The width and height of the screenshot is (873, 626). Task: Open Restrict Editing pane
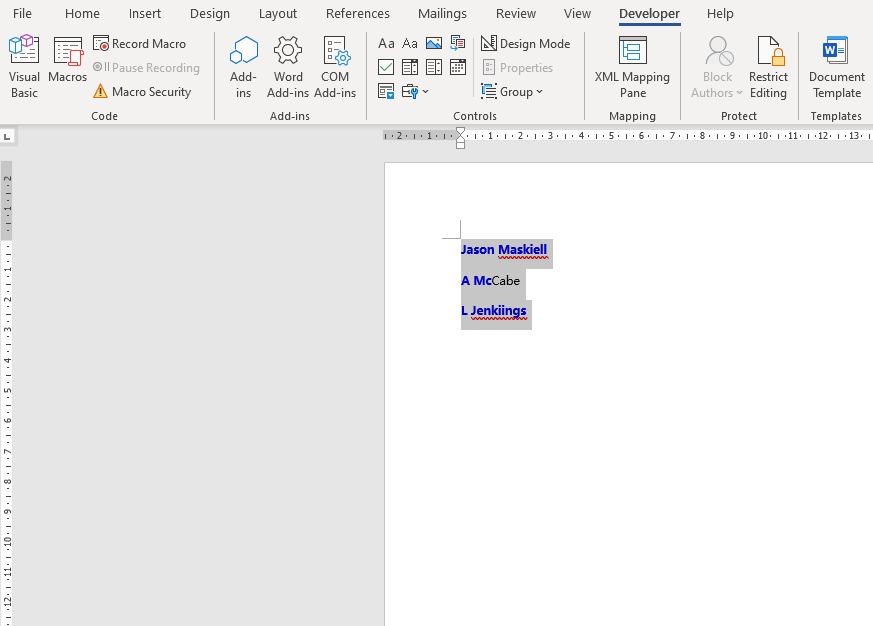click(768, 67)
